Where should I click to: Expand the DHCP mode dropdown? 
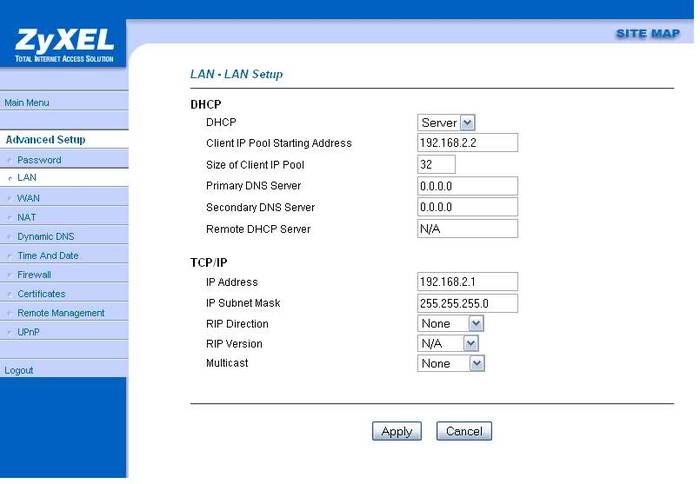[446, 122]
